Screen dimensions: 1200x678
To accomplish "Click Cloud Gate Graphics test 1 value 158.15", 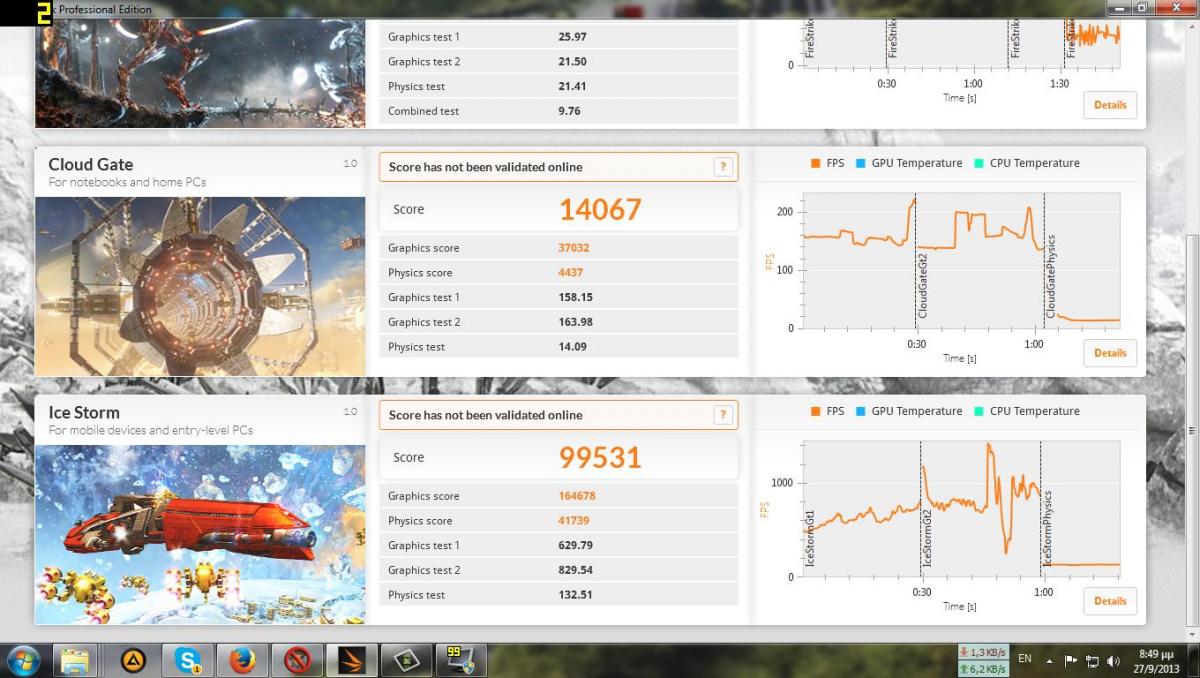I will 575,297.
